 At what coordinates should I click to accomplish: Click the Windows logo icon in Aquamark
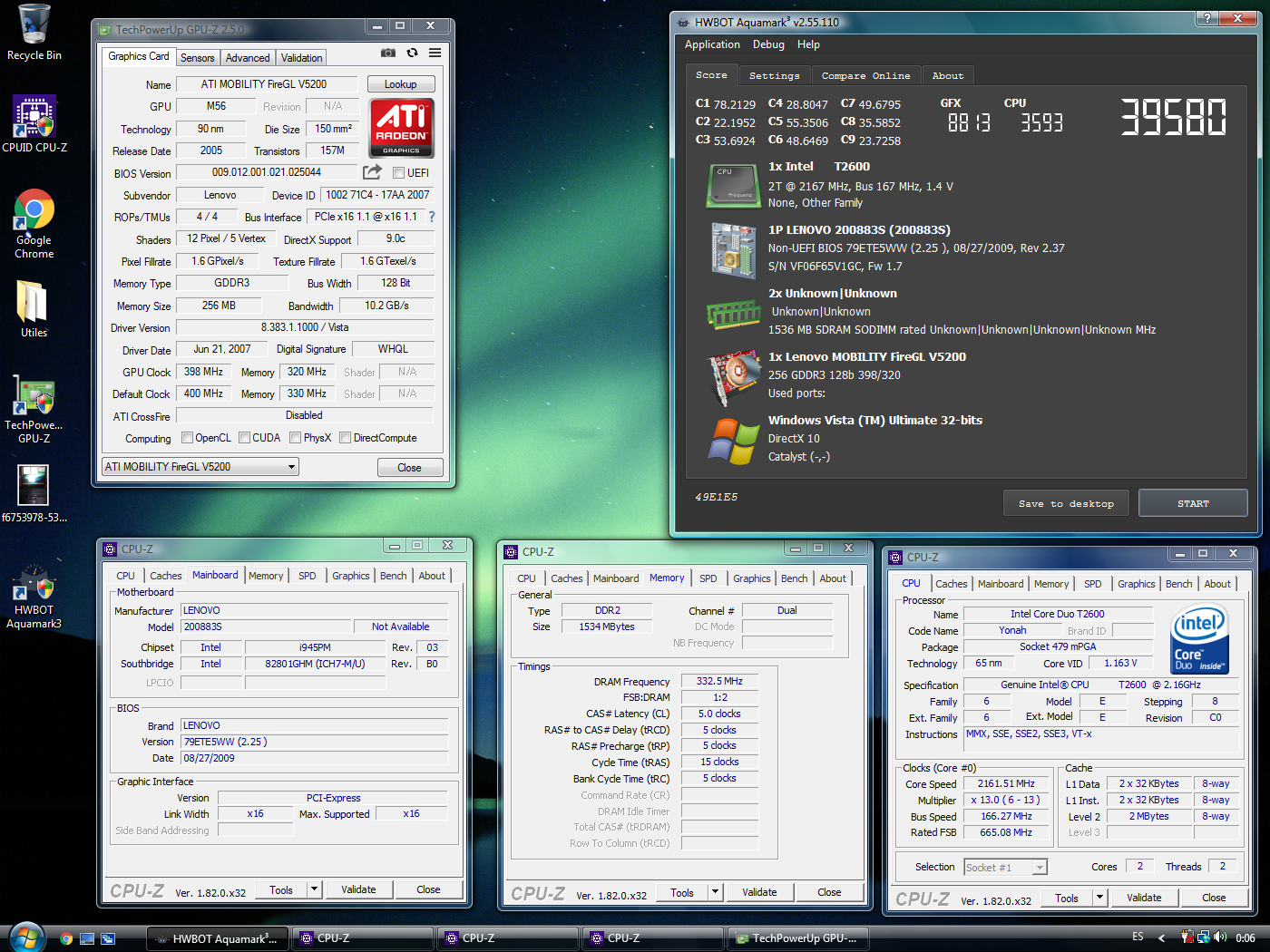(733, 442)
